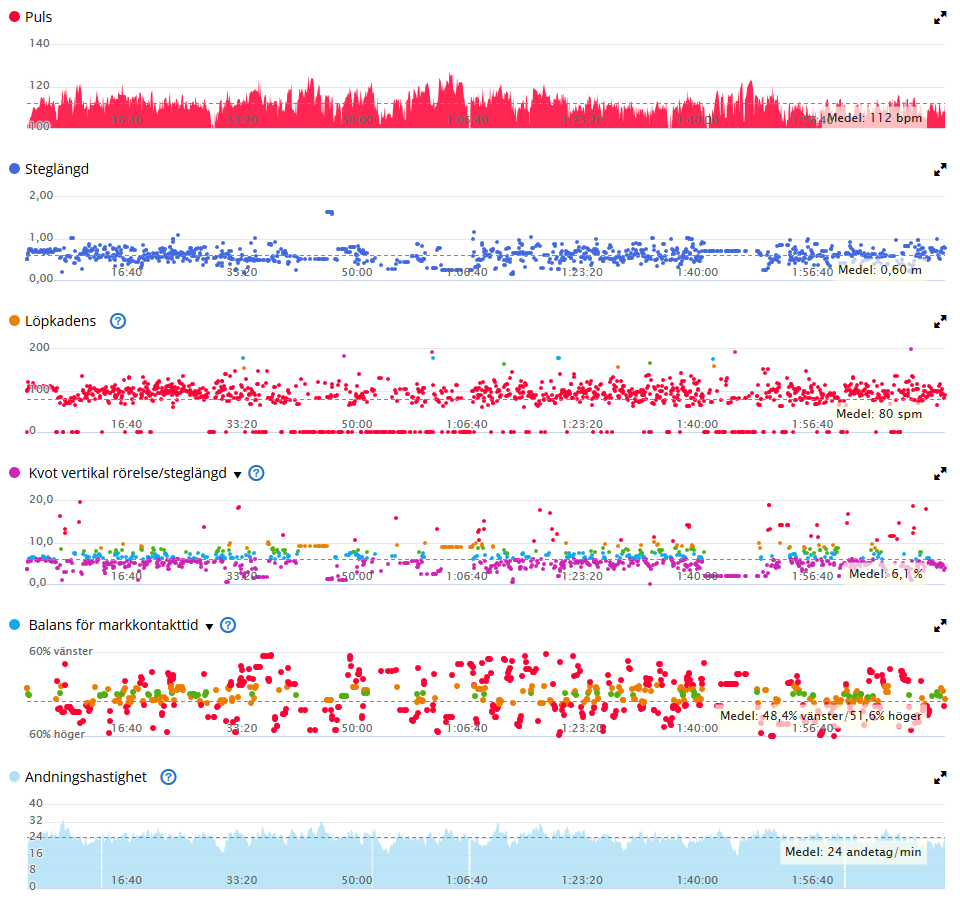Click the 'Medel: 80 spm' label
The image size is (960, 899).
click(x=879, y=413)
